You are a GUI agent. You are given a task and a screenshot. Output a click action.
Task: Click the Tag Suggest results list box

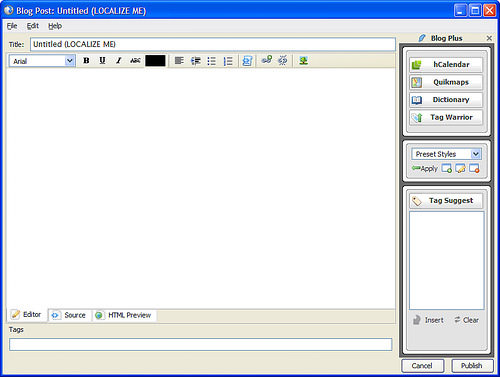coord(446,261)
